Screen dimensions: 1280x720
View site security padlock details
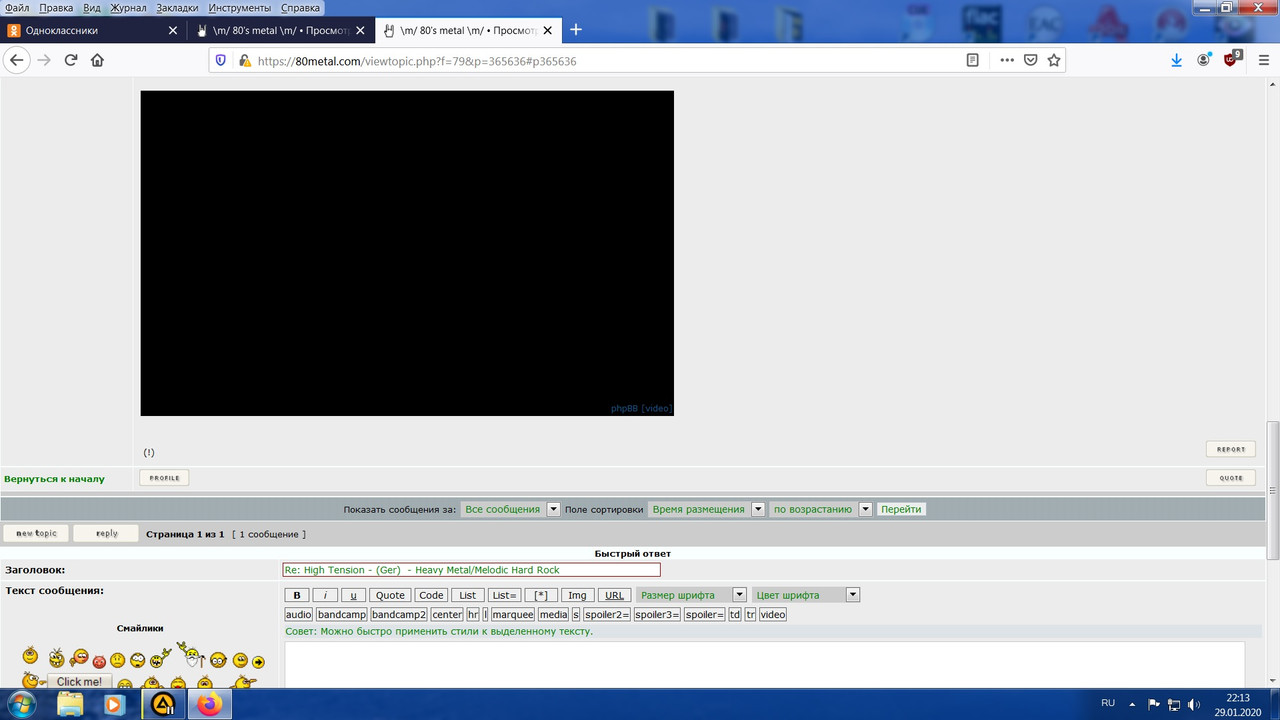click(x=243, y=60)
